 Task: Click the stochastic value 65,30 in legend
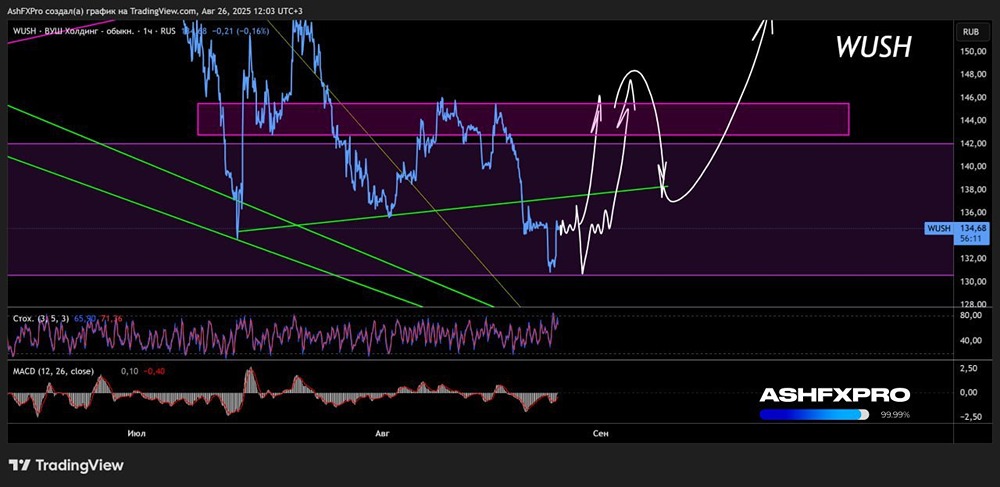[87, 317]
